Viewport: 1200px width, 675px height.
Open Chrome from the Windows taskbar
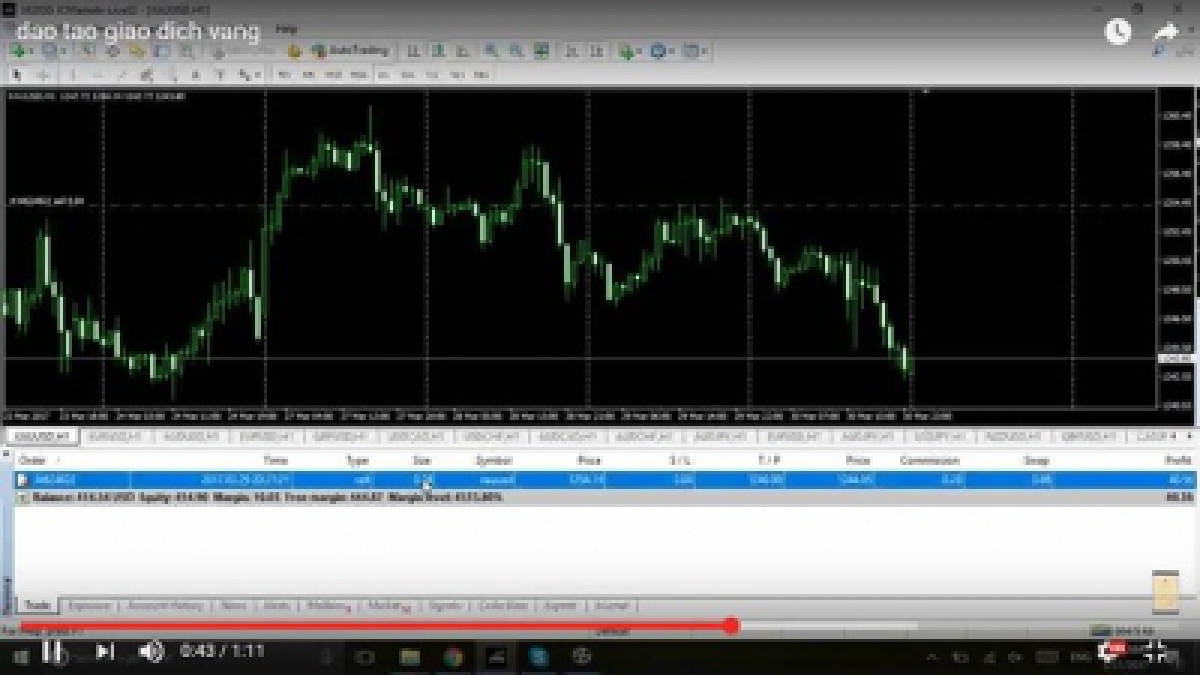(453, 656)
